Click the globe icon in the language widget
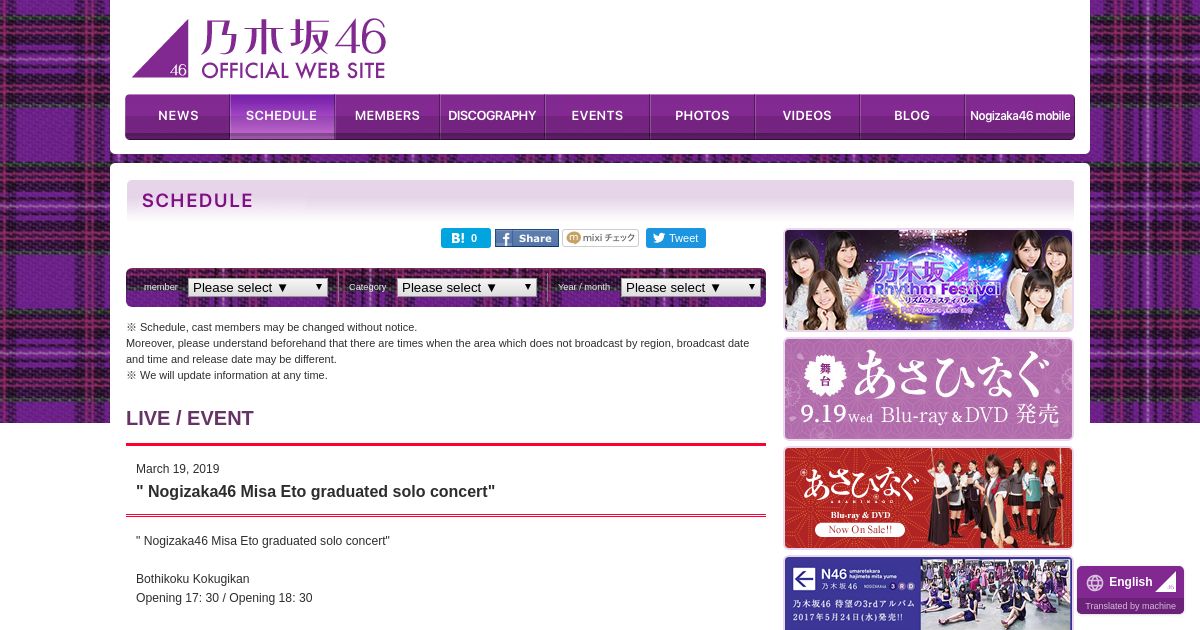The height and width of the screenshot is (630, 1200). 1095,582
